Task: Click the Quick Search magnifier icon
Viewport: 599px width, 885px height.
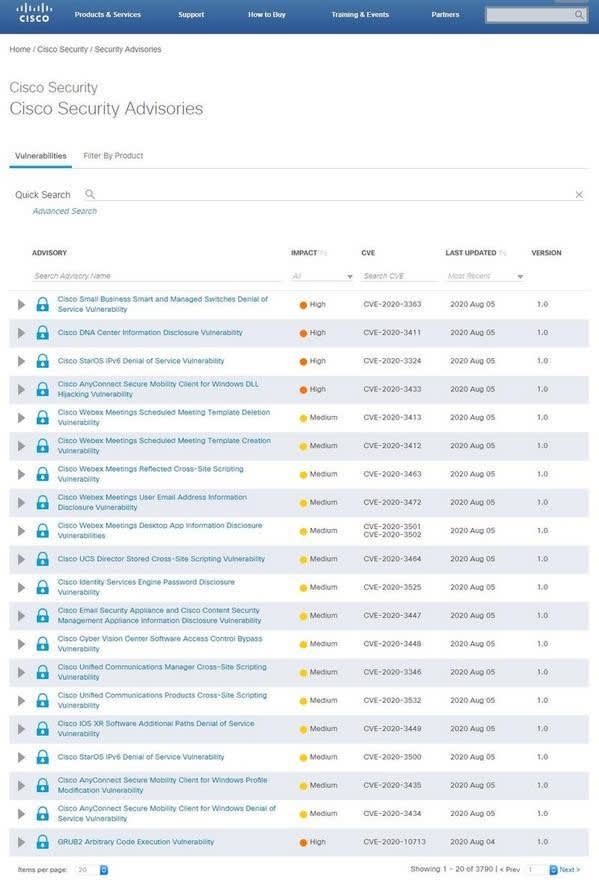Action: pyautogui.click(x=89, y=194)
